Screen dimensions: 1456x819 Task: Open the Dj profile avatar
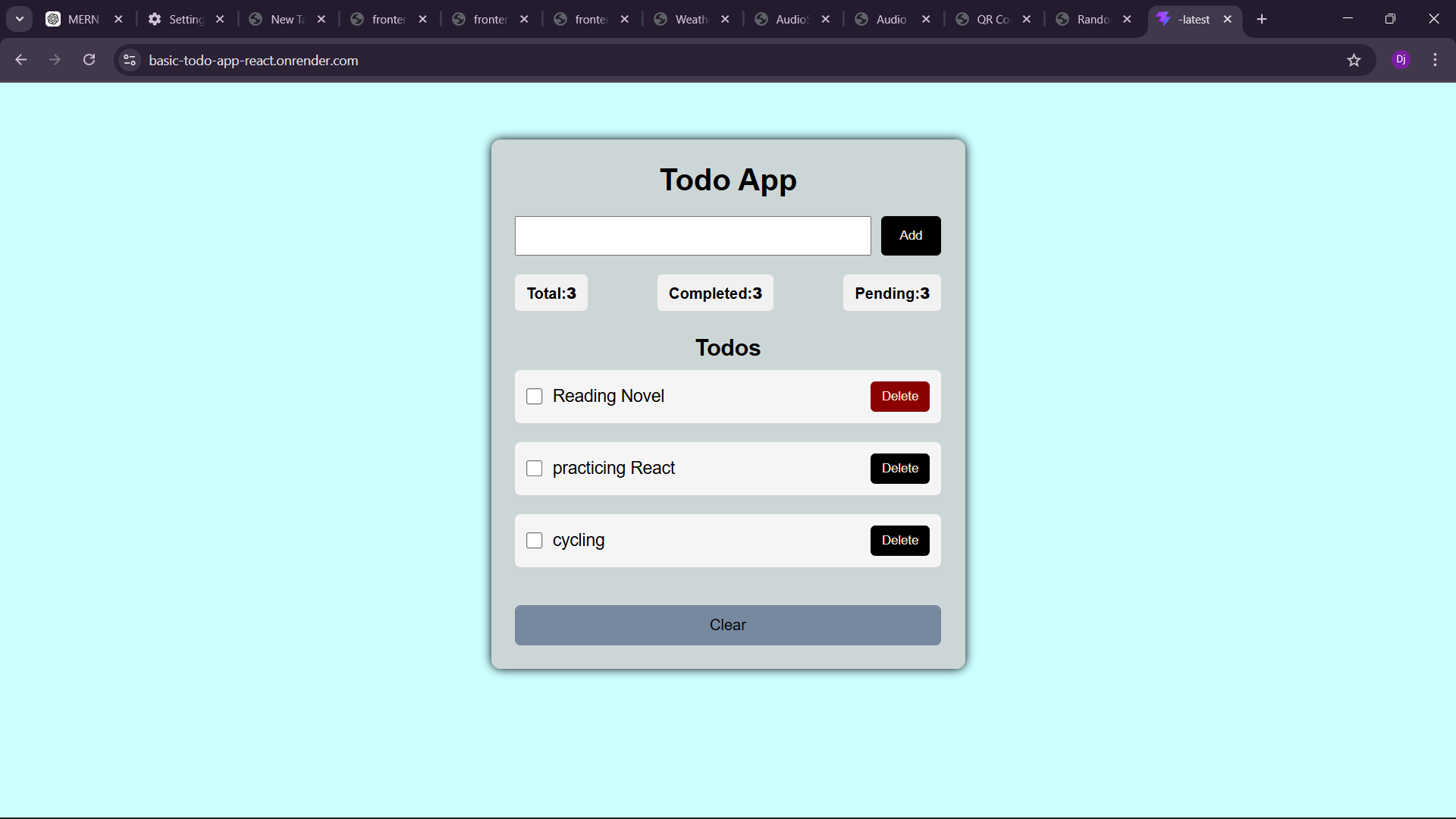coord(1401,59)
